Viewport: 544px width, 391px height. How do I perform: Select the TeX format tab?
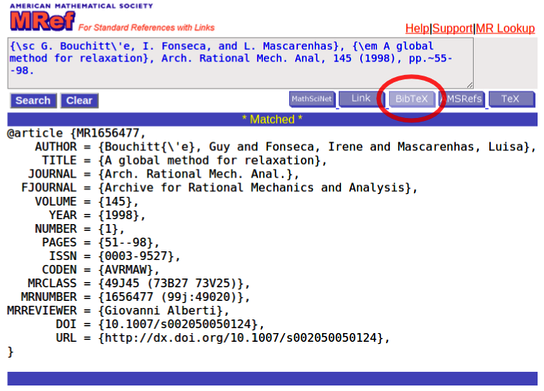(x=511, y=99)
